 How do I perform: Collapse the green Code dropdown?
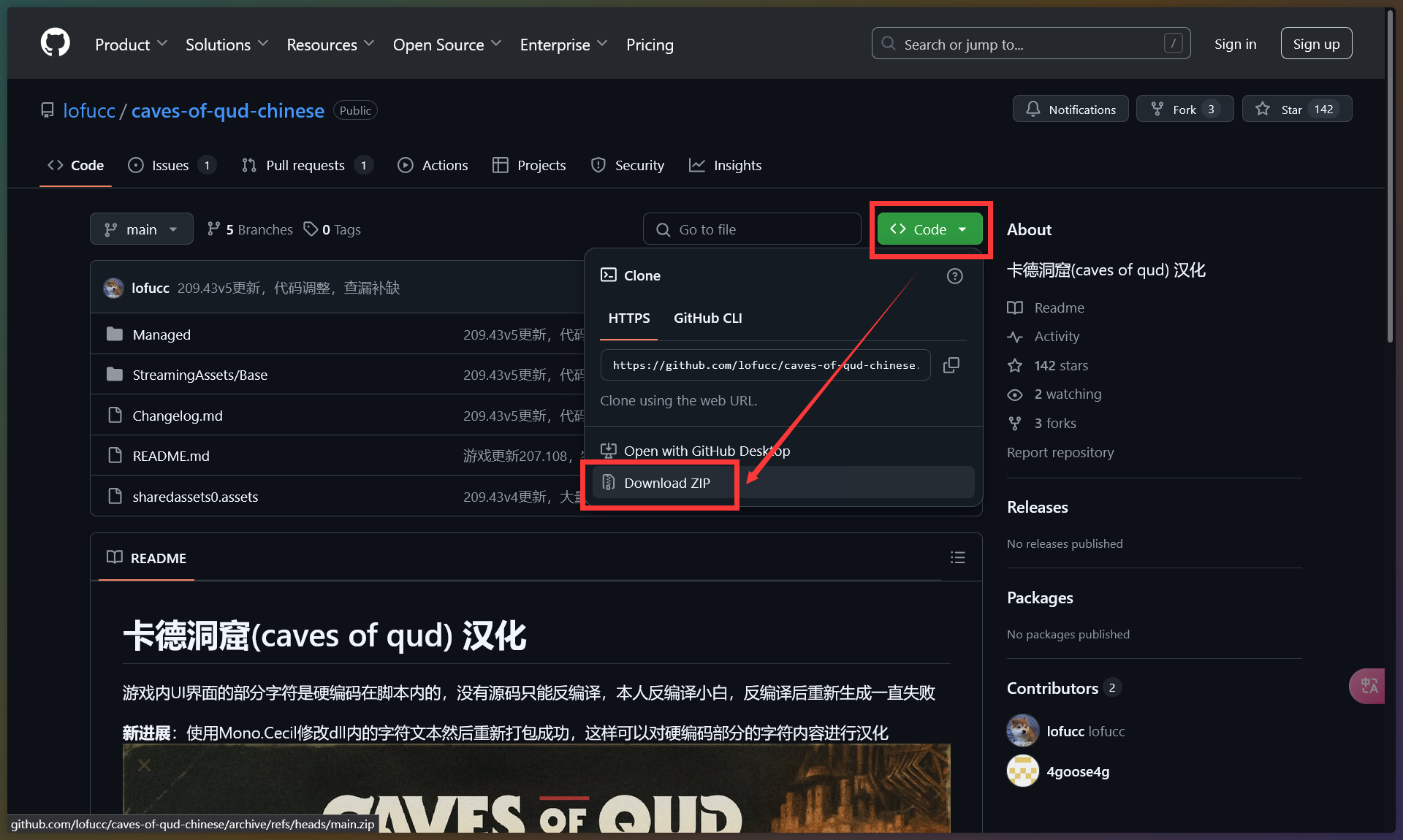pos(929,229)
